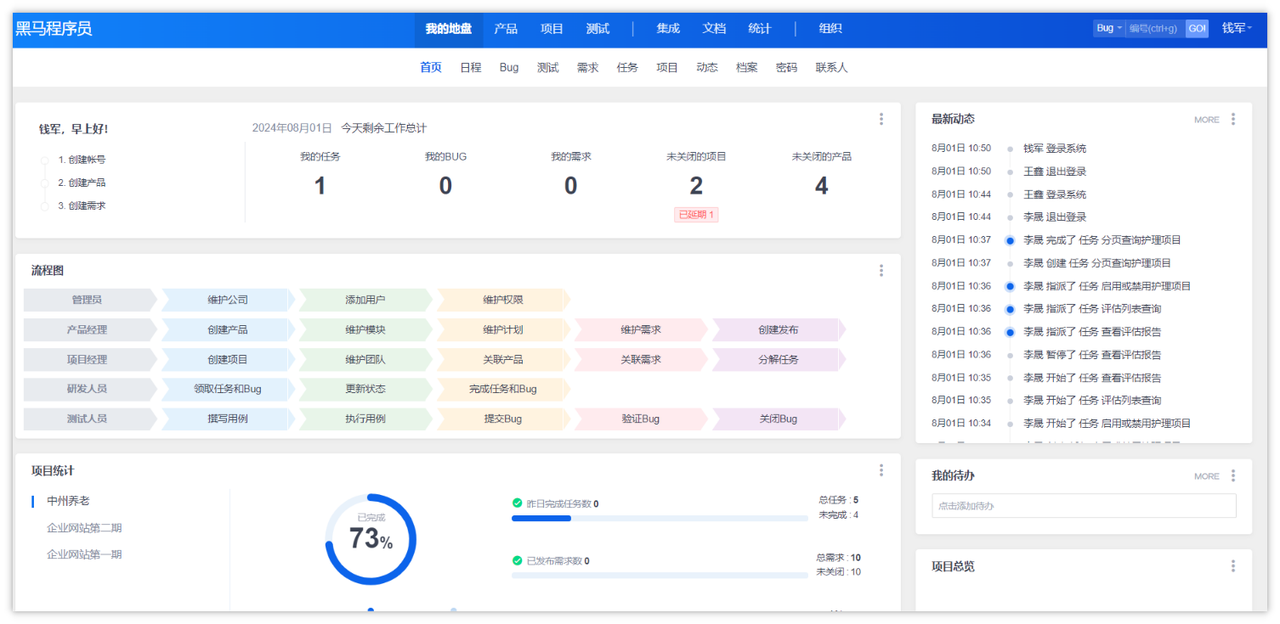Switch to the 档案 sub-tab
Image resolution: width=1280 pixels, height=624 pixels.
[x=747, y=68]
